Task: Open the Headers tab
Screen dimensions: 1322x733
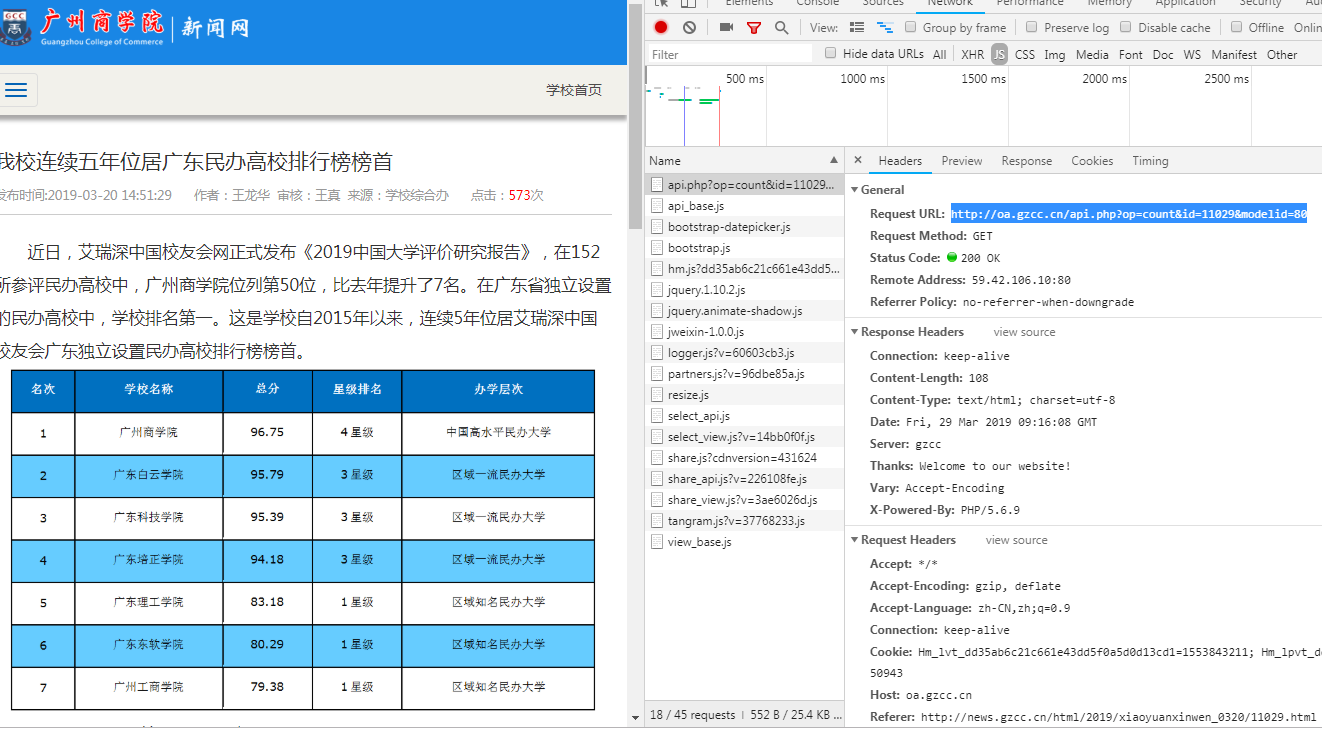Action: pos(900,161)
